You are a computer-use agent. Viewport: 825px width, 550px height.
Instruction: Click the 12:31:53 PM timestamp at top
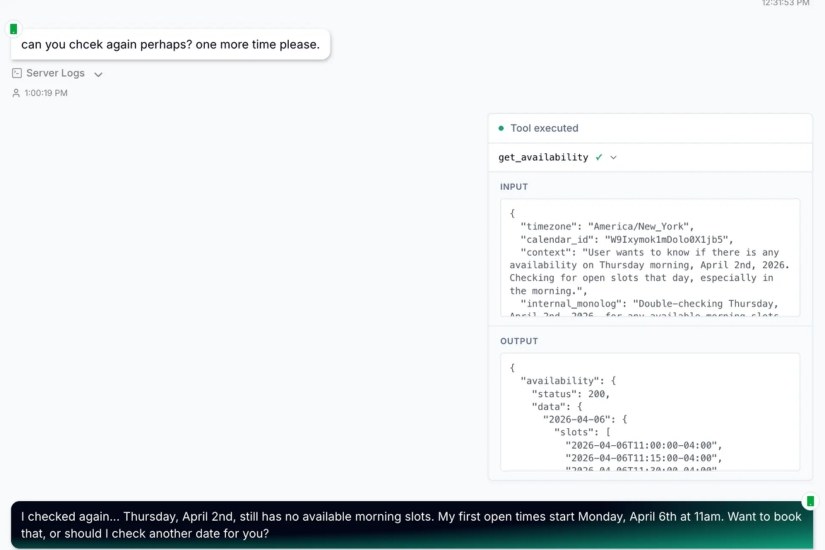click(x=785, y=3)
